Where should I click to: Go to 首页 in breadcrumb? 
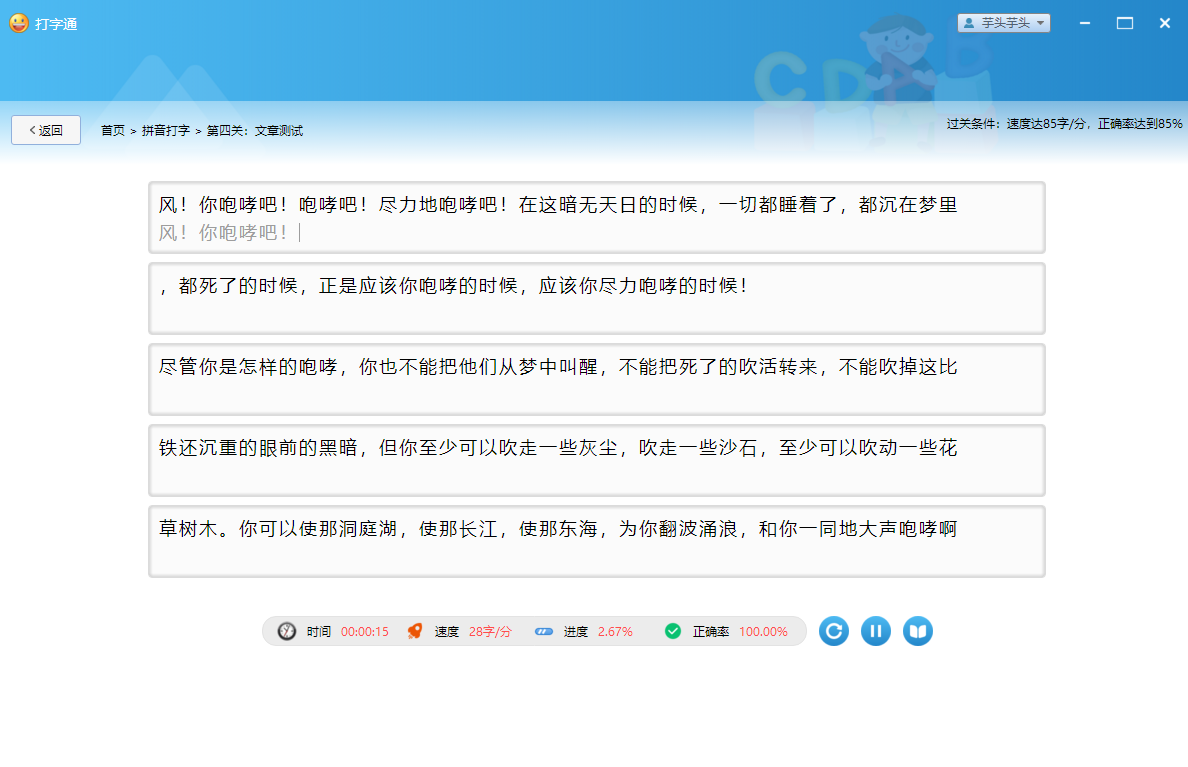[x=113, y=130]
